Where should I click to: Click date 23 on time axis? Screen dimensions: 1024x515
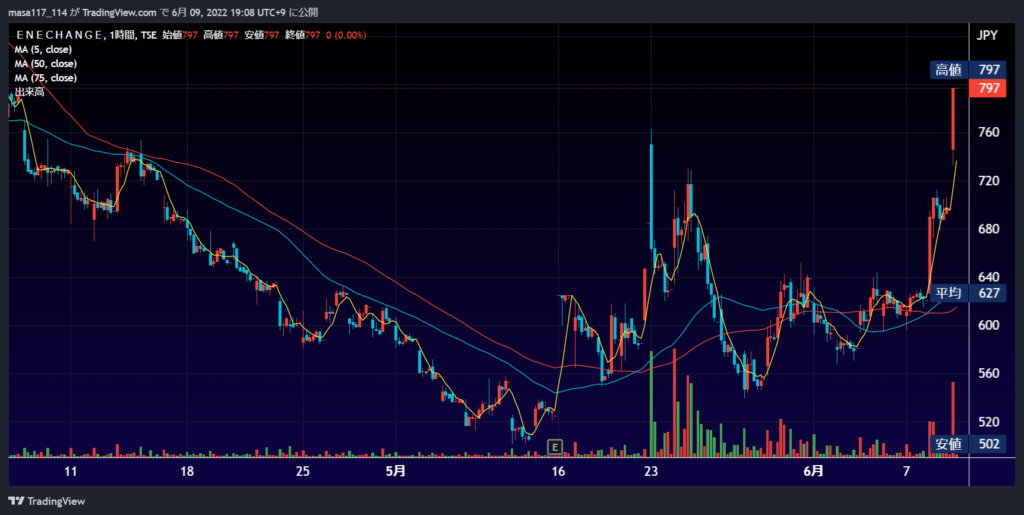650,471
